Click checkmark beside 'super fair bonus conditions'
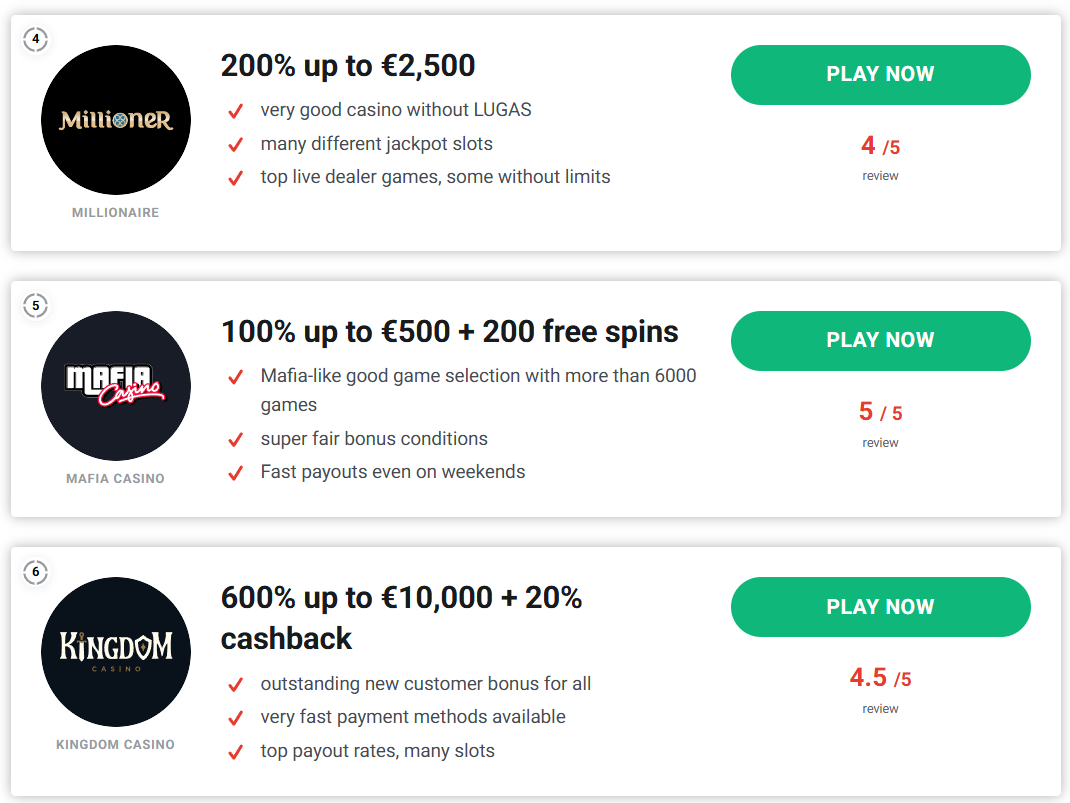1070x803 pixels. tap(236, 440)
